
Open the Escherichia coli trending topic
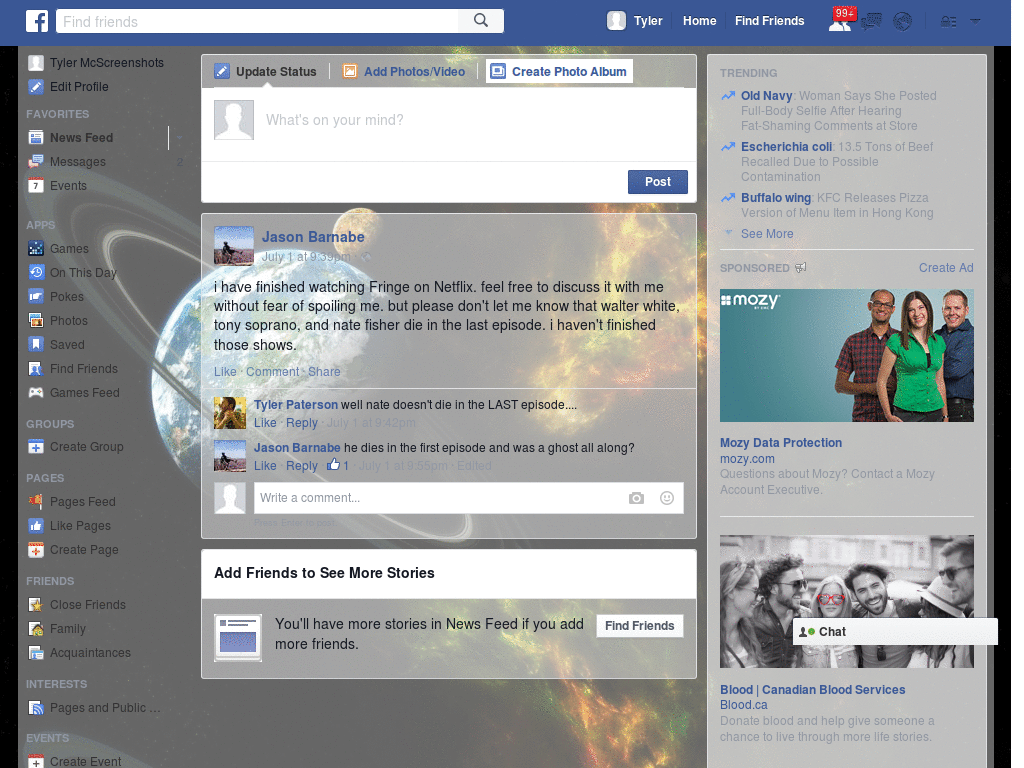pos(786,147)
